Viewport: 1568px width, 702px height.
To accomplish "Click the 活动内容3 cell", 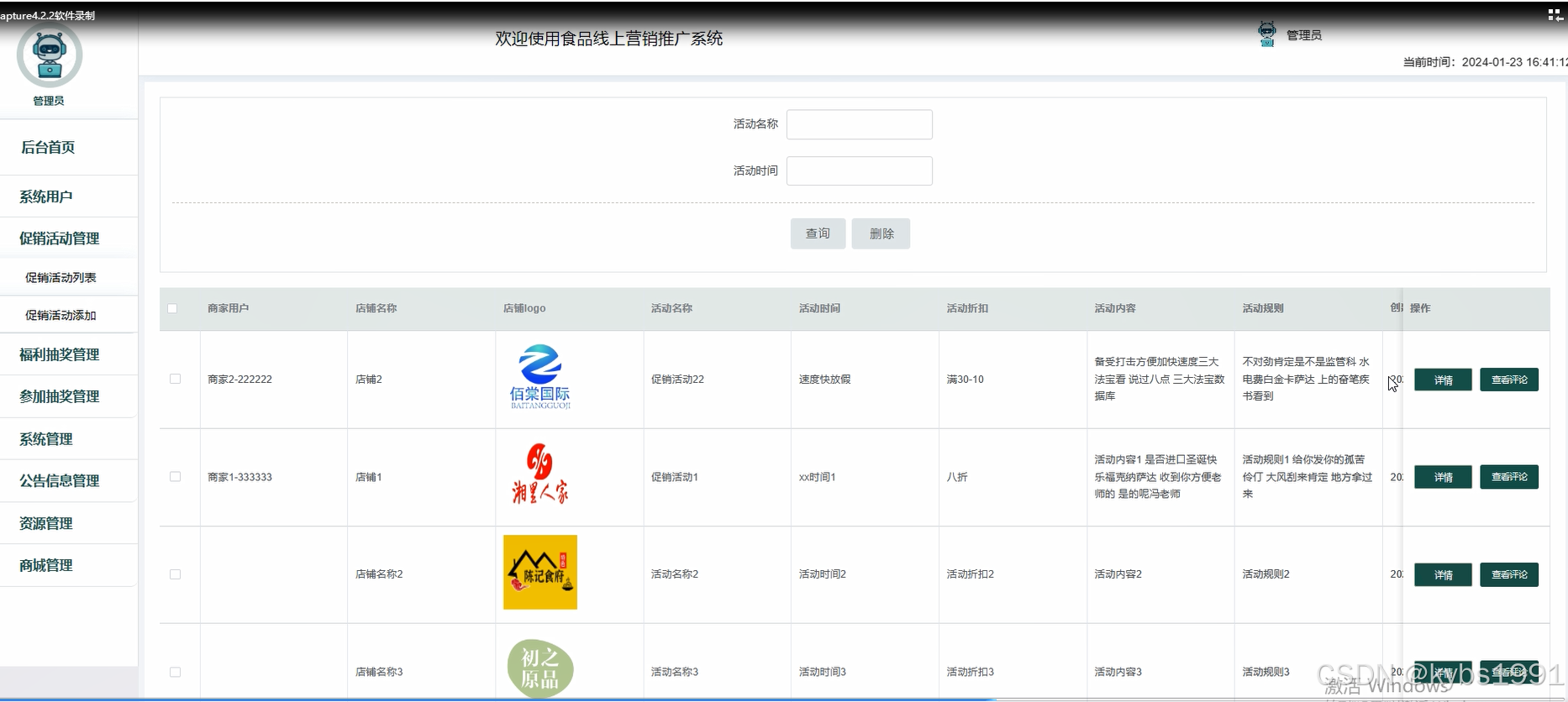I will pyautogui.click(x=1118, y=672).
